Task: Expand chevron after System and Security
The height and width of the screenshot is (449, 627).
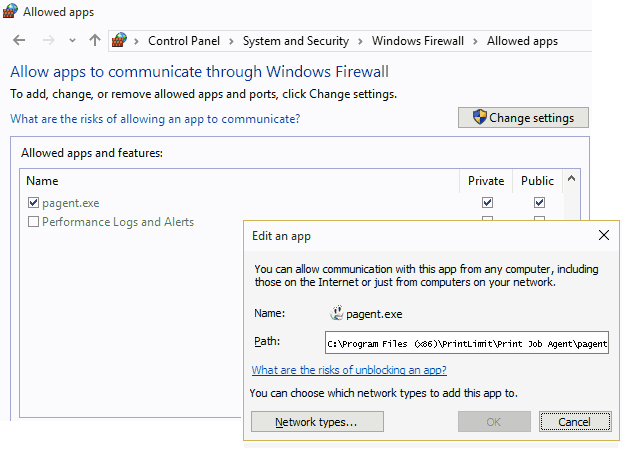Action: coord(360,41)
